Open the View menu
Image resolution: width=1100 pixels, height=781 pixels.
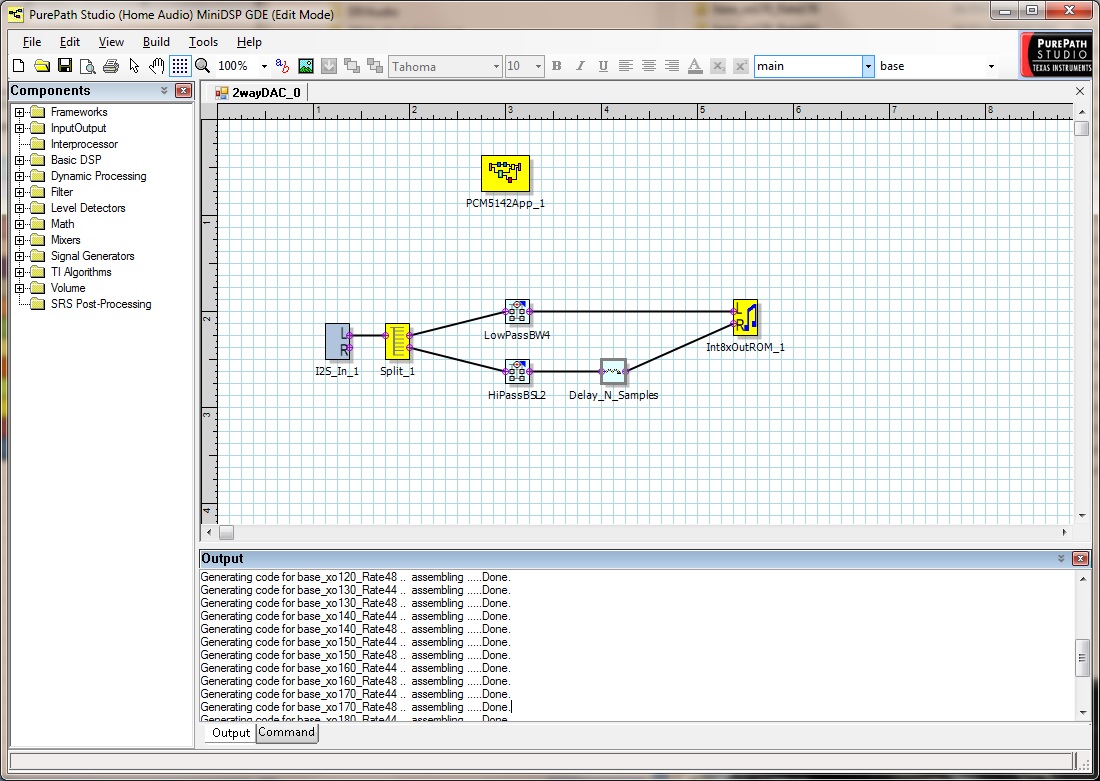[x=111, y=41]
